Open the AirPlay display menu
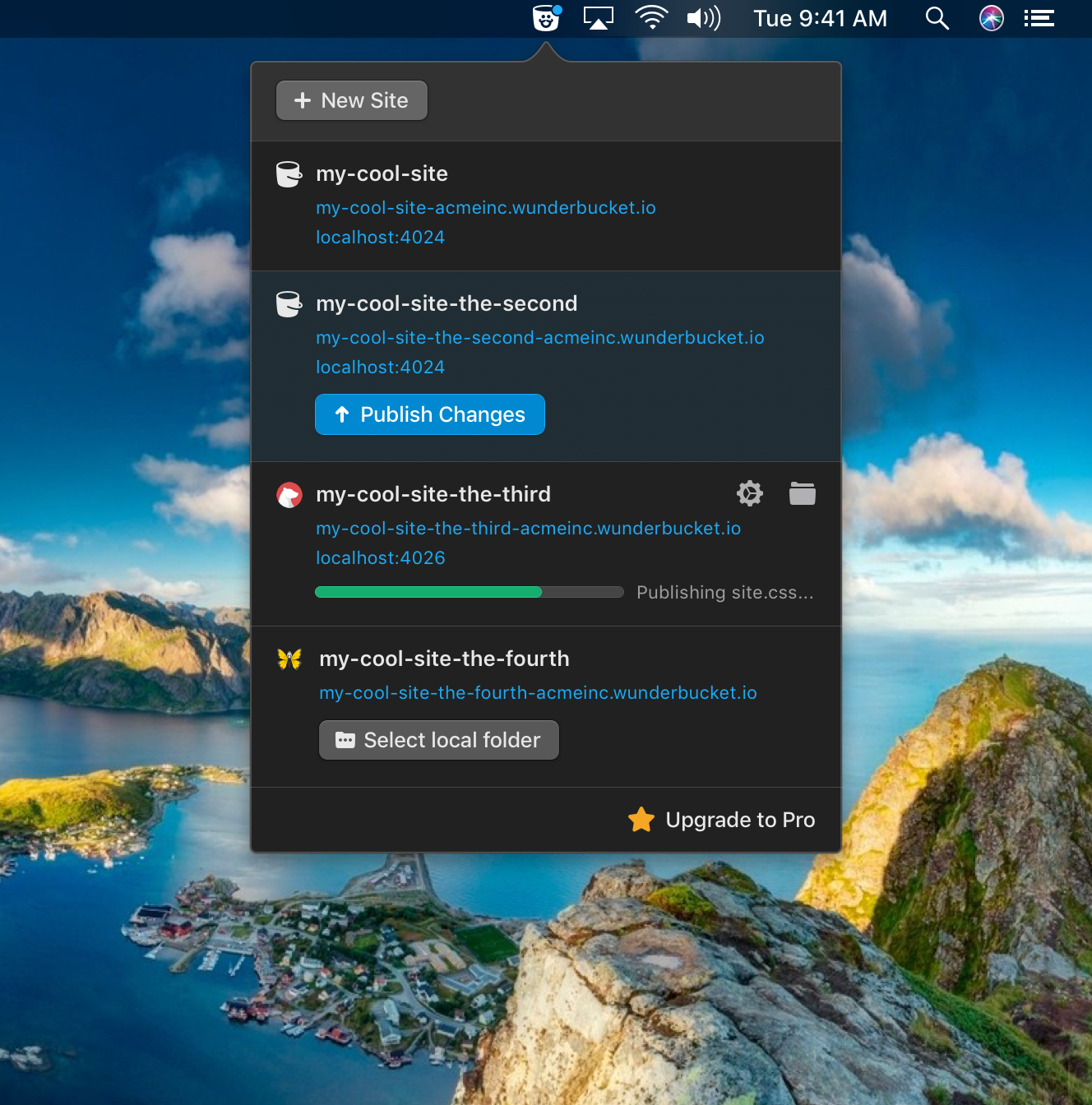 click(x=599, y=18)
